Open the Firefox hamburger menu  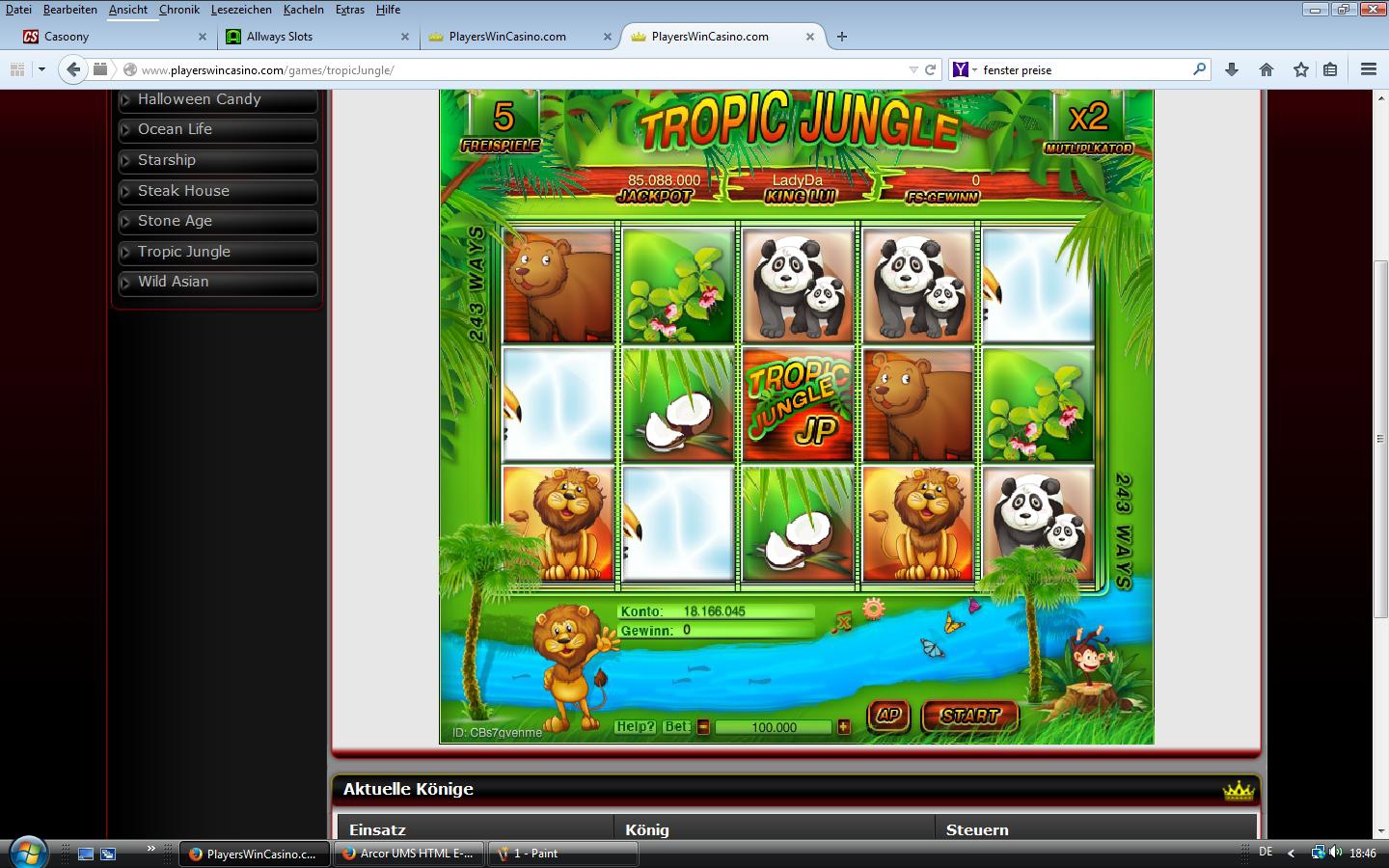coord(1368,69)
